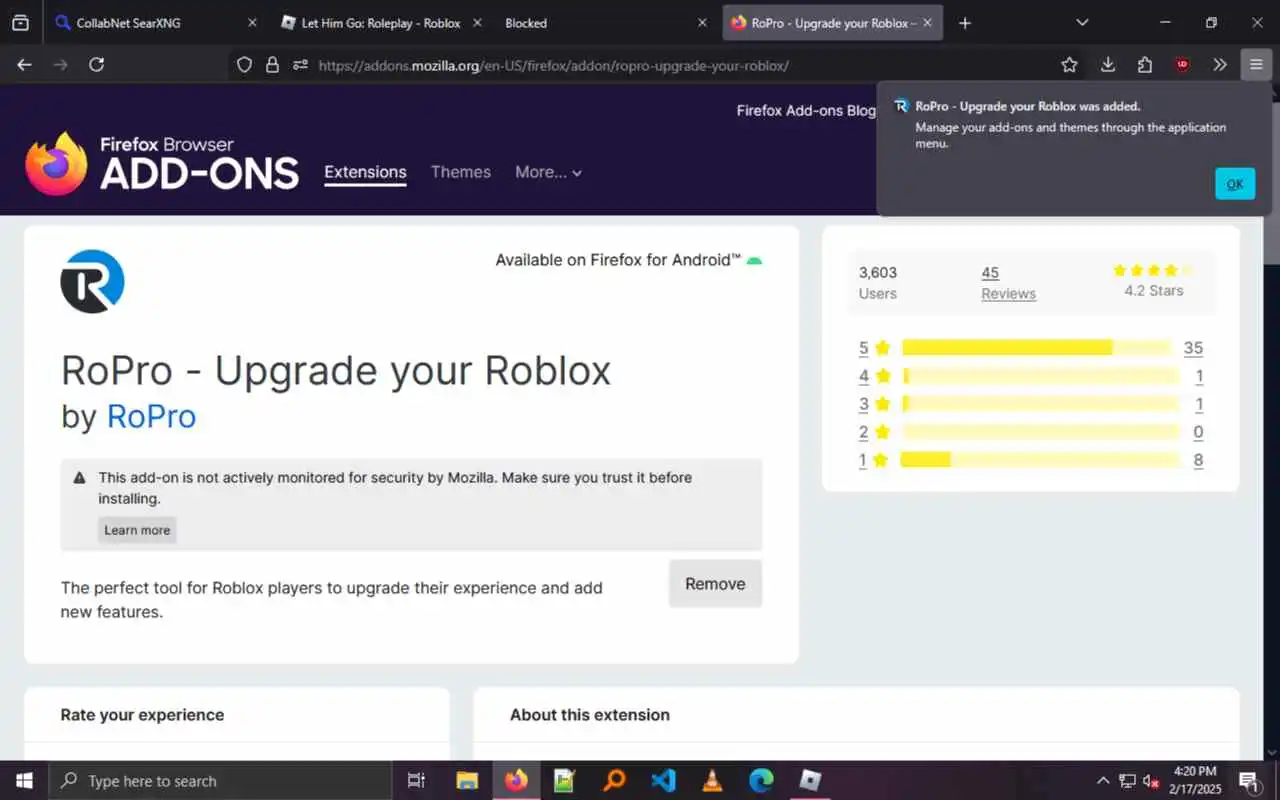Viewport: 1280px width, 800px height.
Task: Expand the More… menu
Action: [x=548, y=172]
